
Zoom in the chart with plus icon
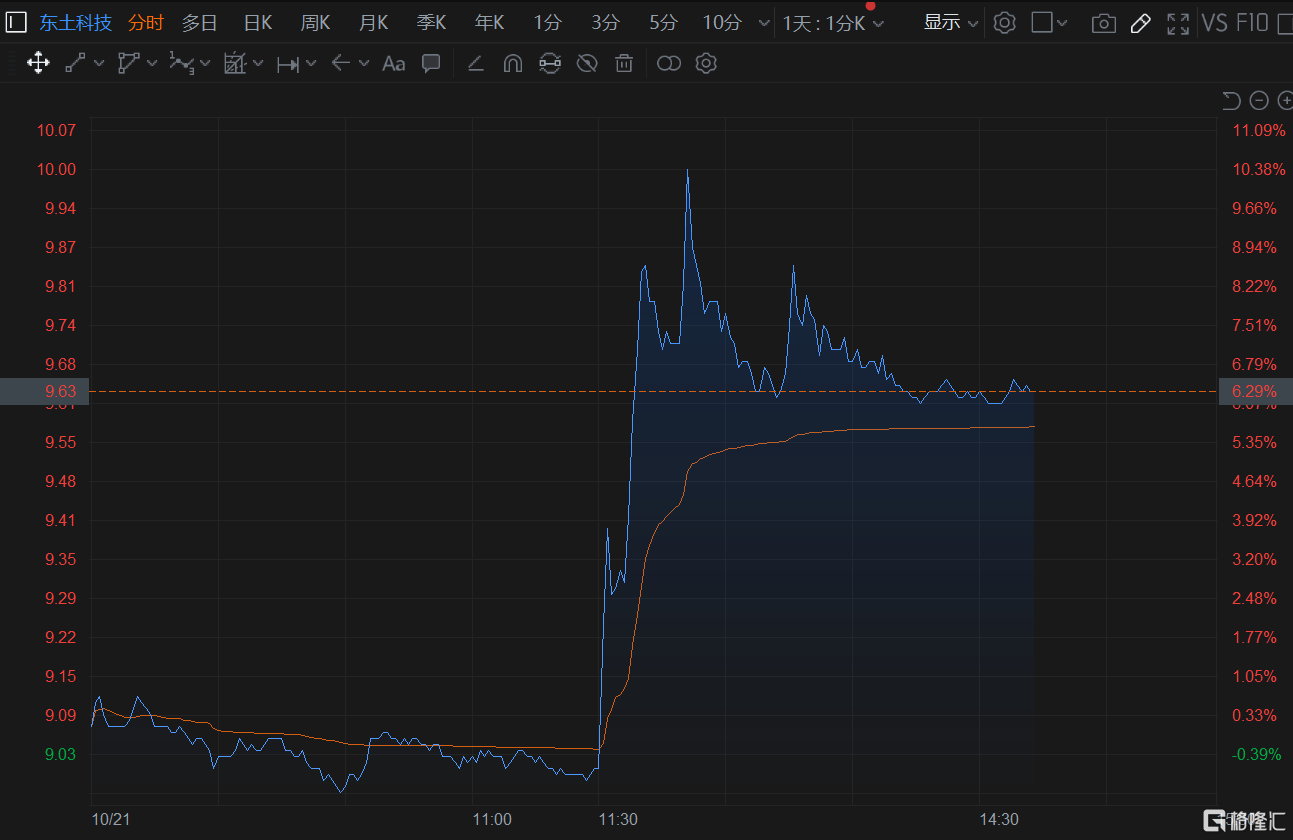[1285, 100]
